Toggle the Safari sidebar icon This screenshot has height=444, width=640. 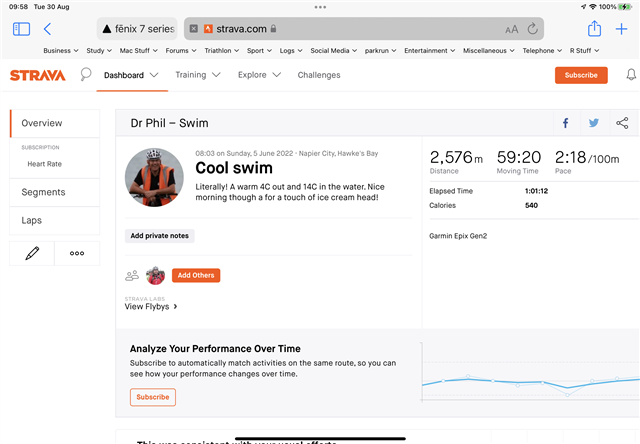(21, 29)
